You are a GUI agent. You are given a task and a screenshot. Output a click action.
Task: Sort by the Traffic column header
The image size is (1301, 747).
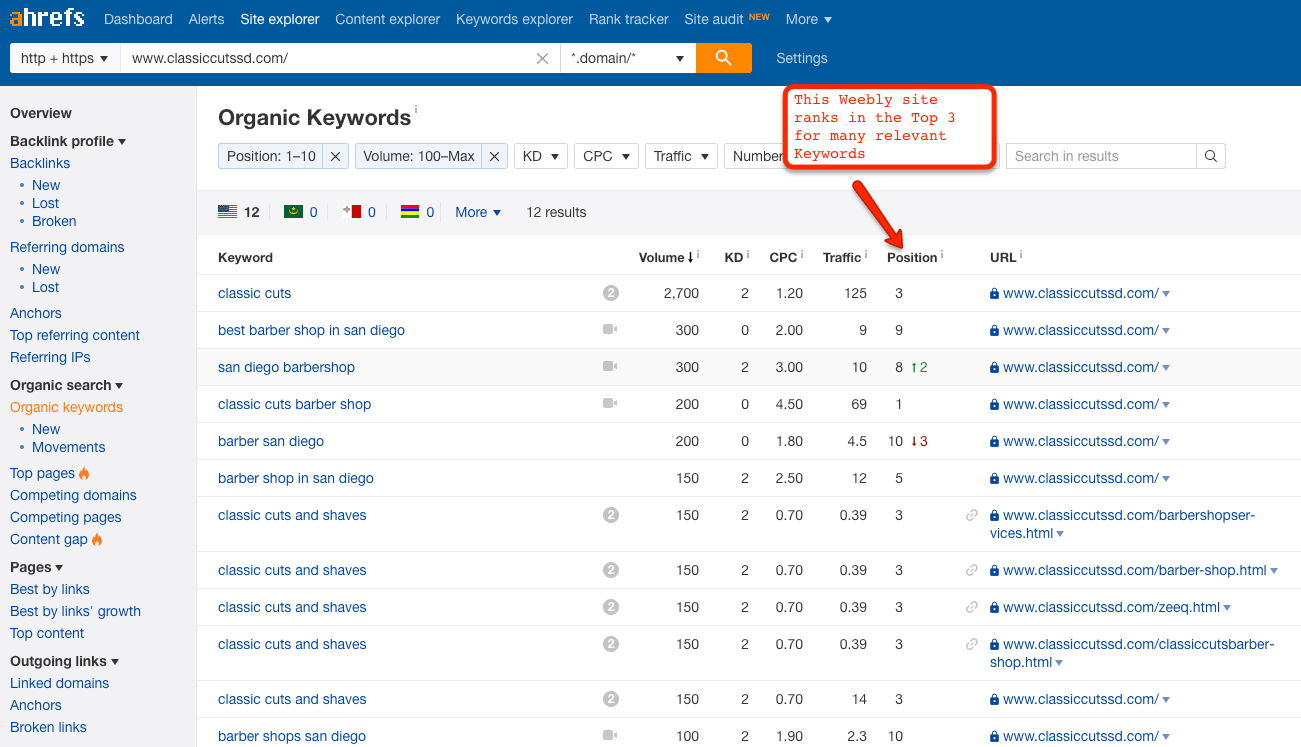point(842,257)
